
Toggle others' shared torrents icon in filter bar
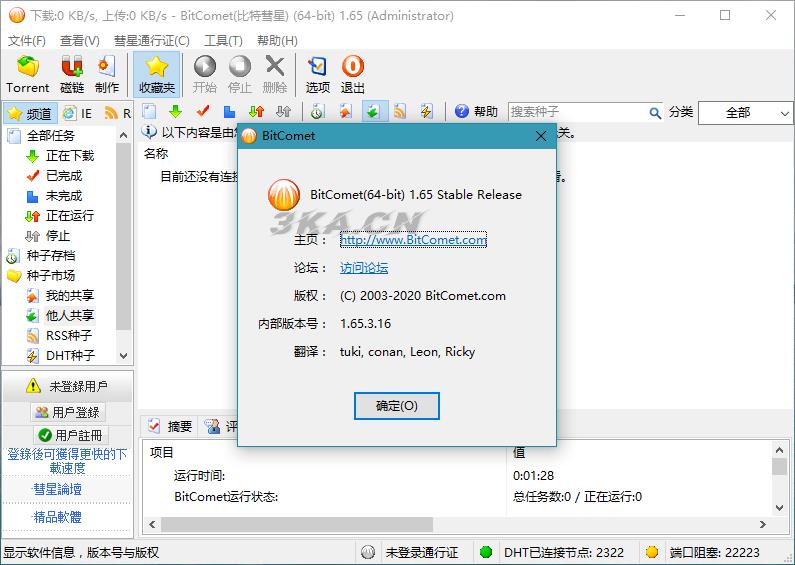coord(373,111)
